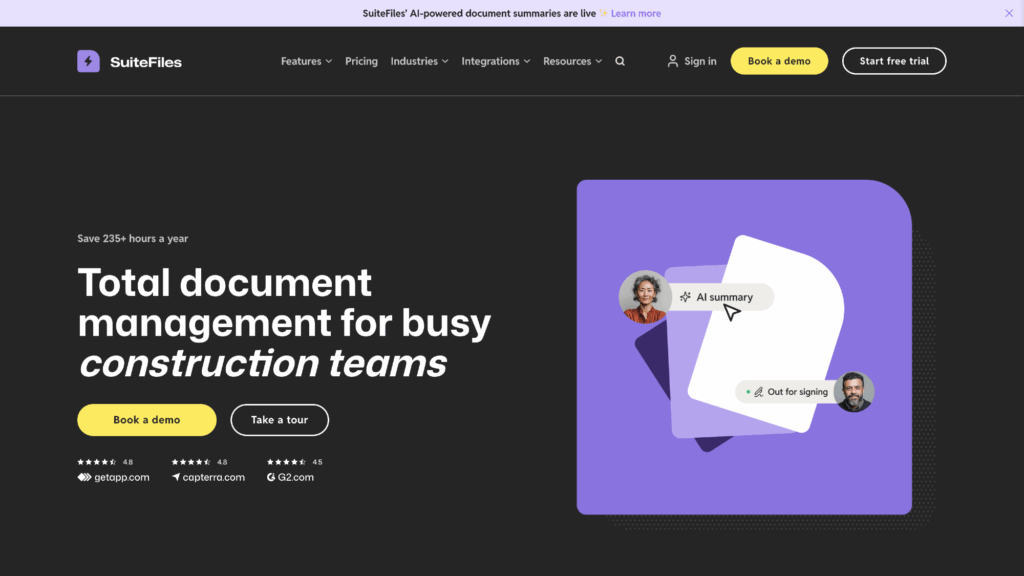Click the capterra.com text

(214, 477)
